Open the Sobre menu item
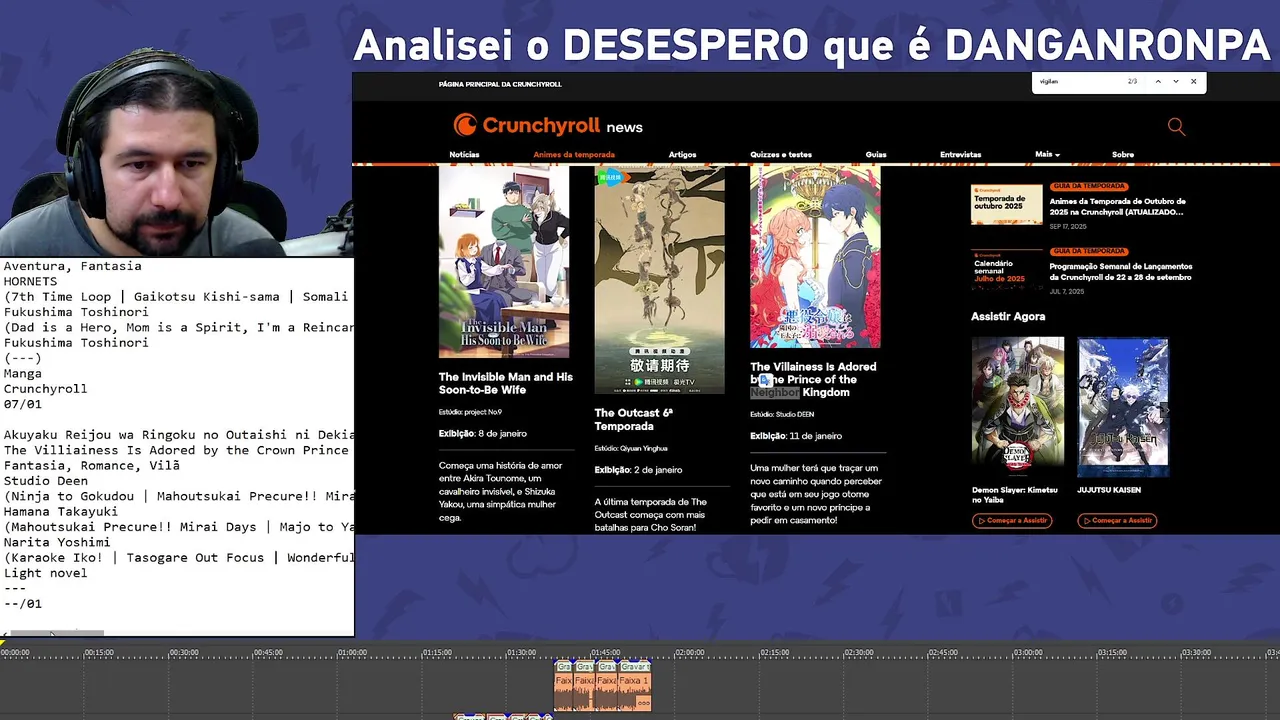Screen dimensions: 1280x720 point(1123,154)
